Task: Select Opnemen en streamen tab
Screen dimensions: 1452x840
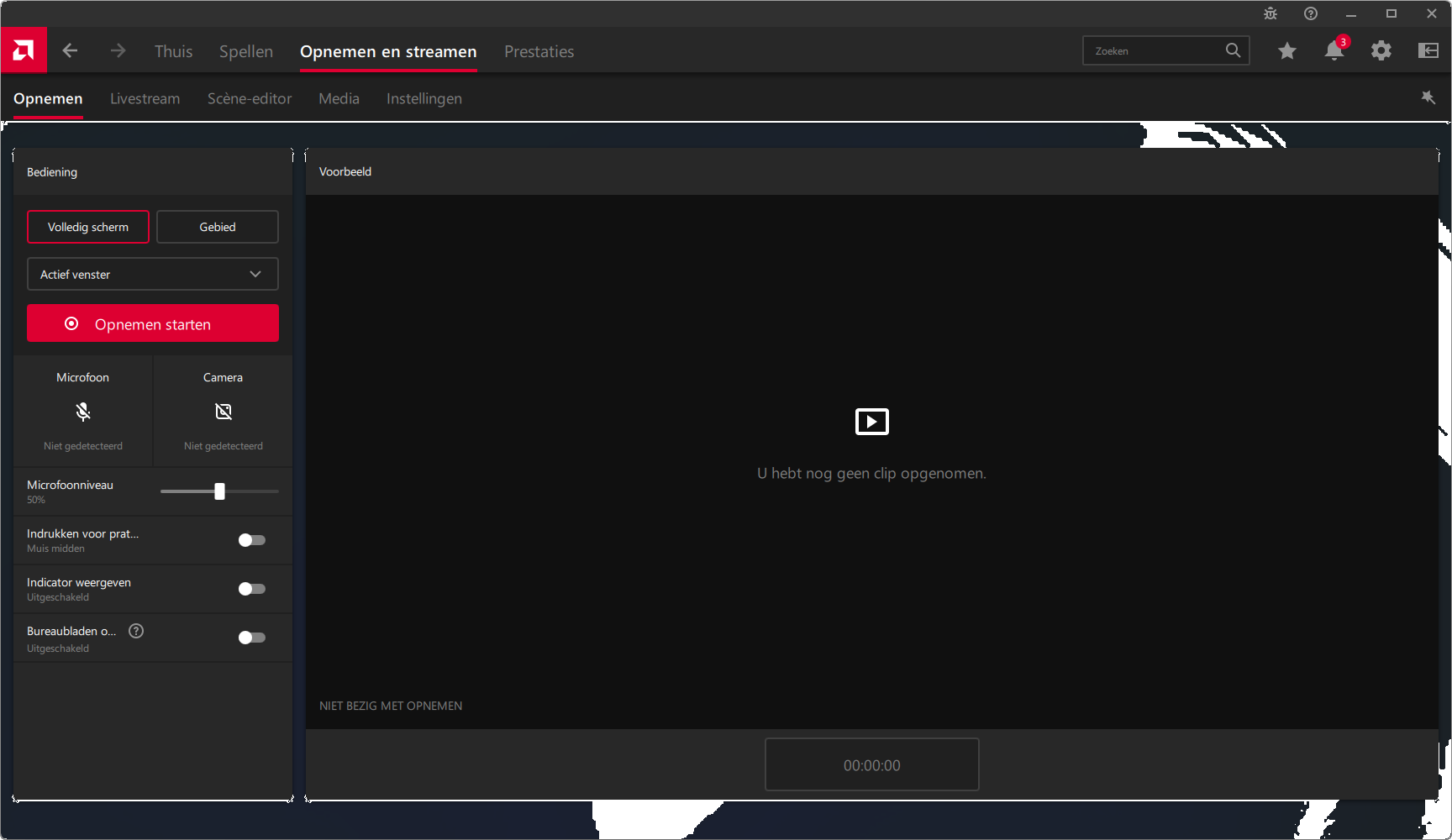Action: click(388, 51)
